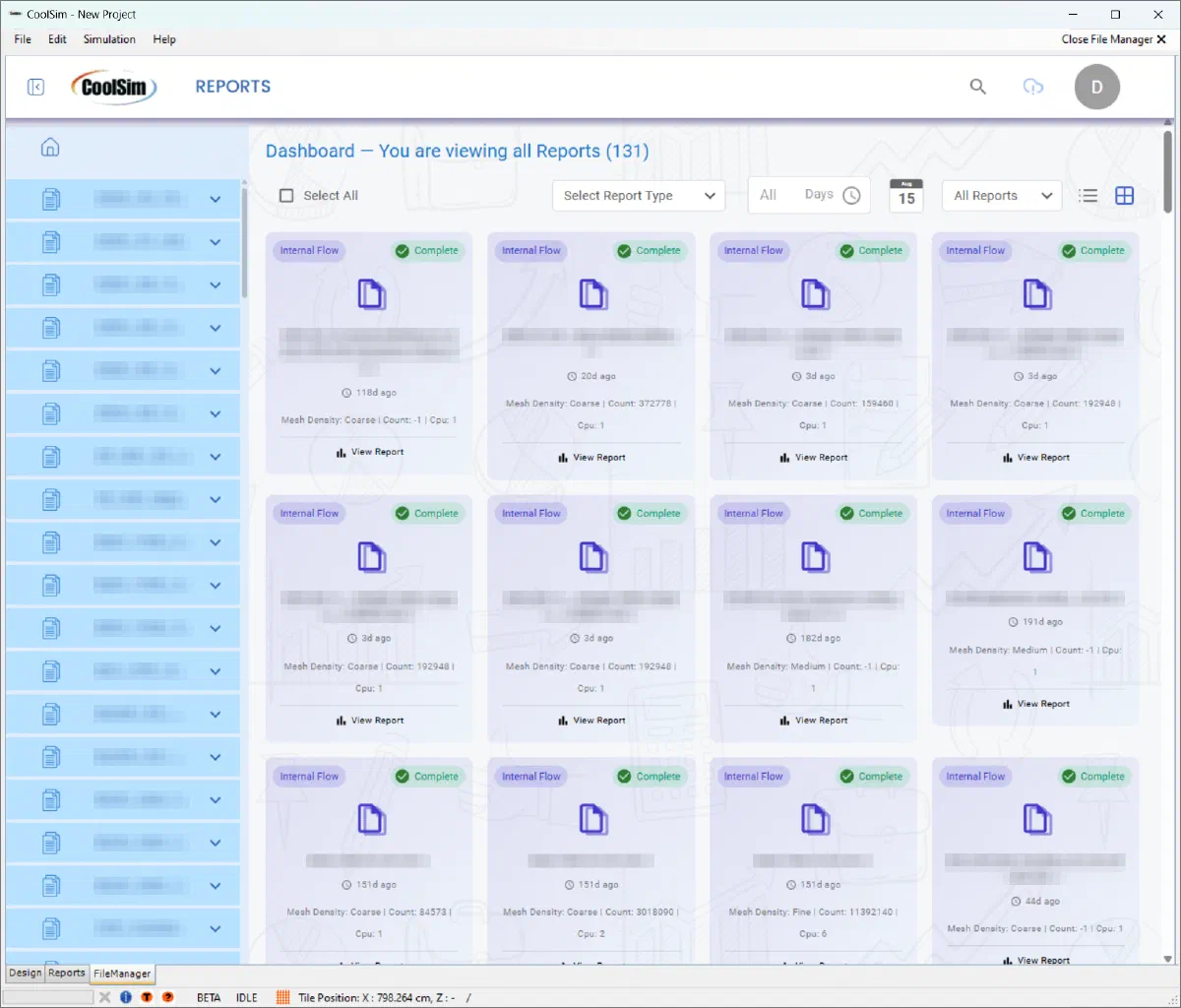This screenshot has height=1008, width=1181.
Task: View Report on the 44d ago card
Action: pos(1036,960)
